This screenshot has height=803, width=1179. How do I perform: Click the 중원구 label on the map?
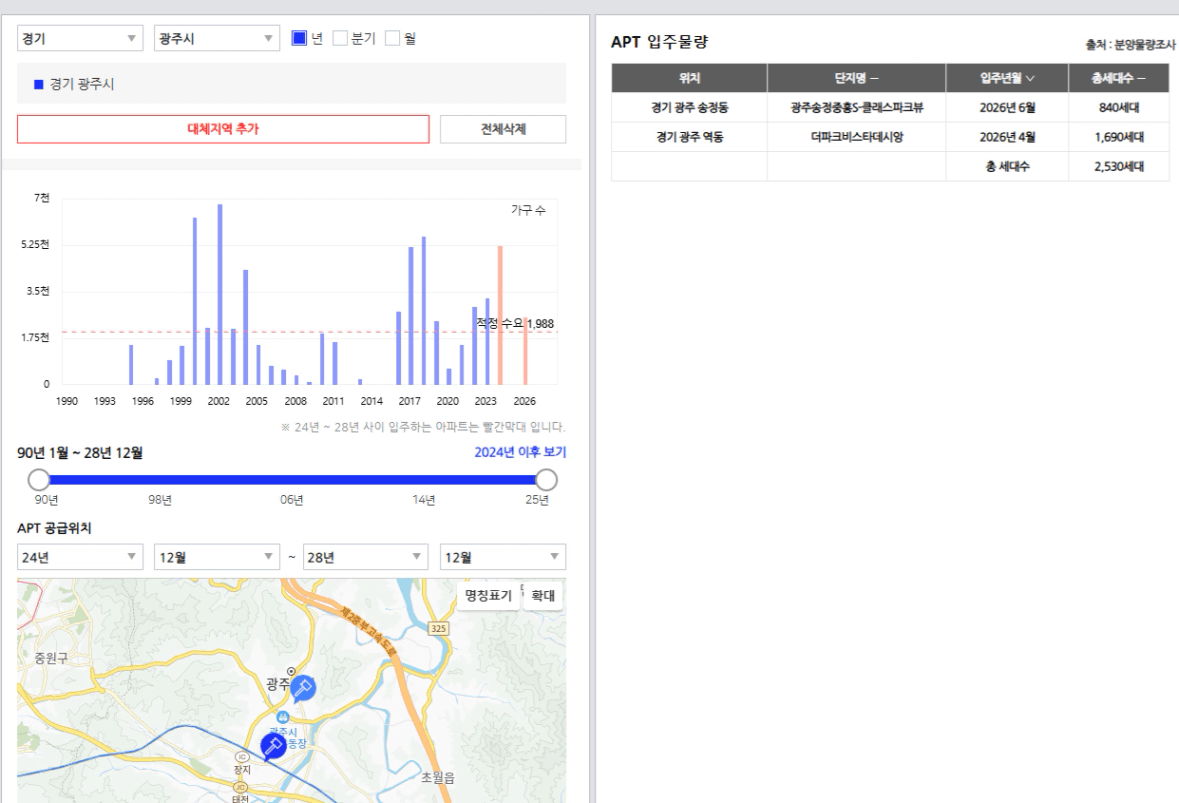pyautogui.click(x=51, y=658)
